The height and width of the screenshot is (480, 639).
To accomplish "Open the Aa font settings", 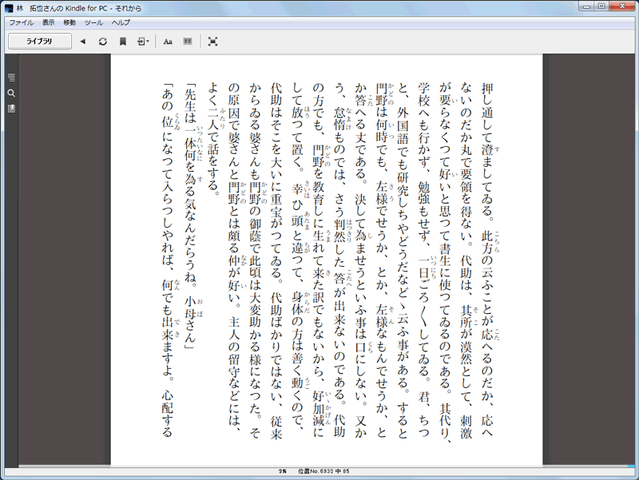I will point(167,41).
